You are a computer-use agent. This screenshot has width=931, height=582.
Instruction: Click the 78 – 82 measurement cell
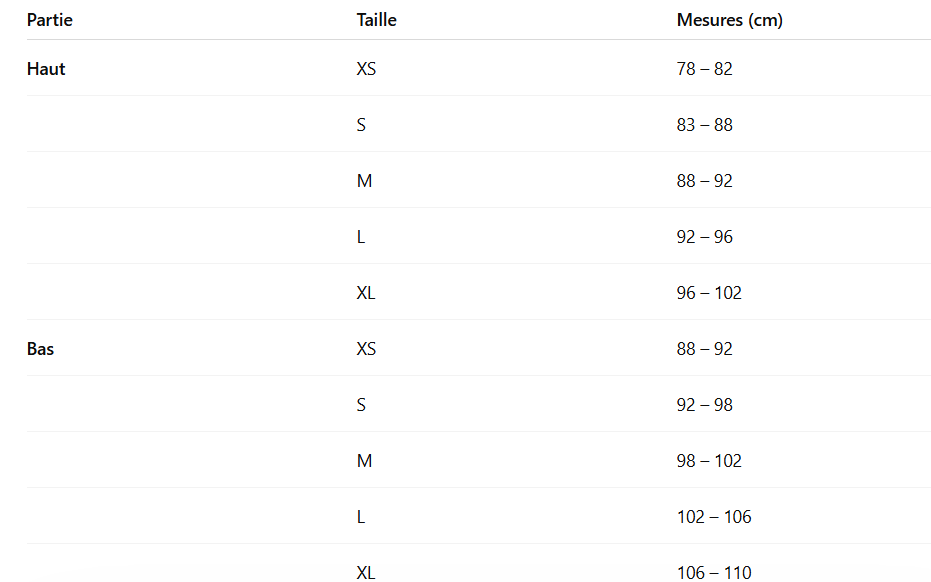pyautogui.click(x=704, y=69)
